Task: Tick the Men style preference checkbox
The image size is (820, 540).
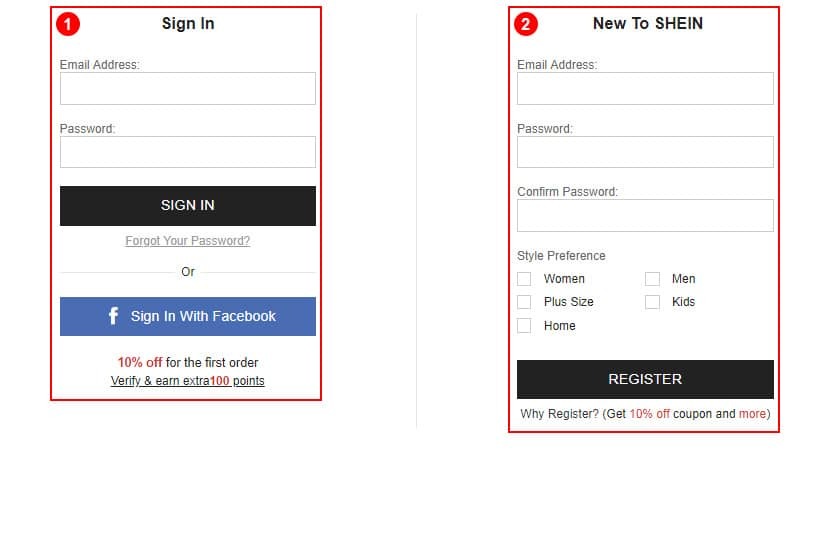Action: pyautogui.click(x=652, y=279)
